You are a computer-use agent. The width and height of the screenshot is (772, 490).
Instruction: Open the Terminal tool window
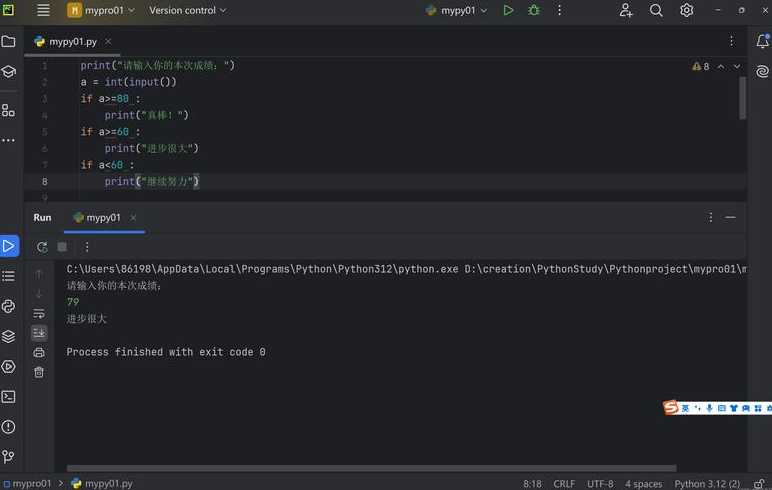(x=8, y=397)
